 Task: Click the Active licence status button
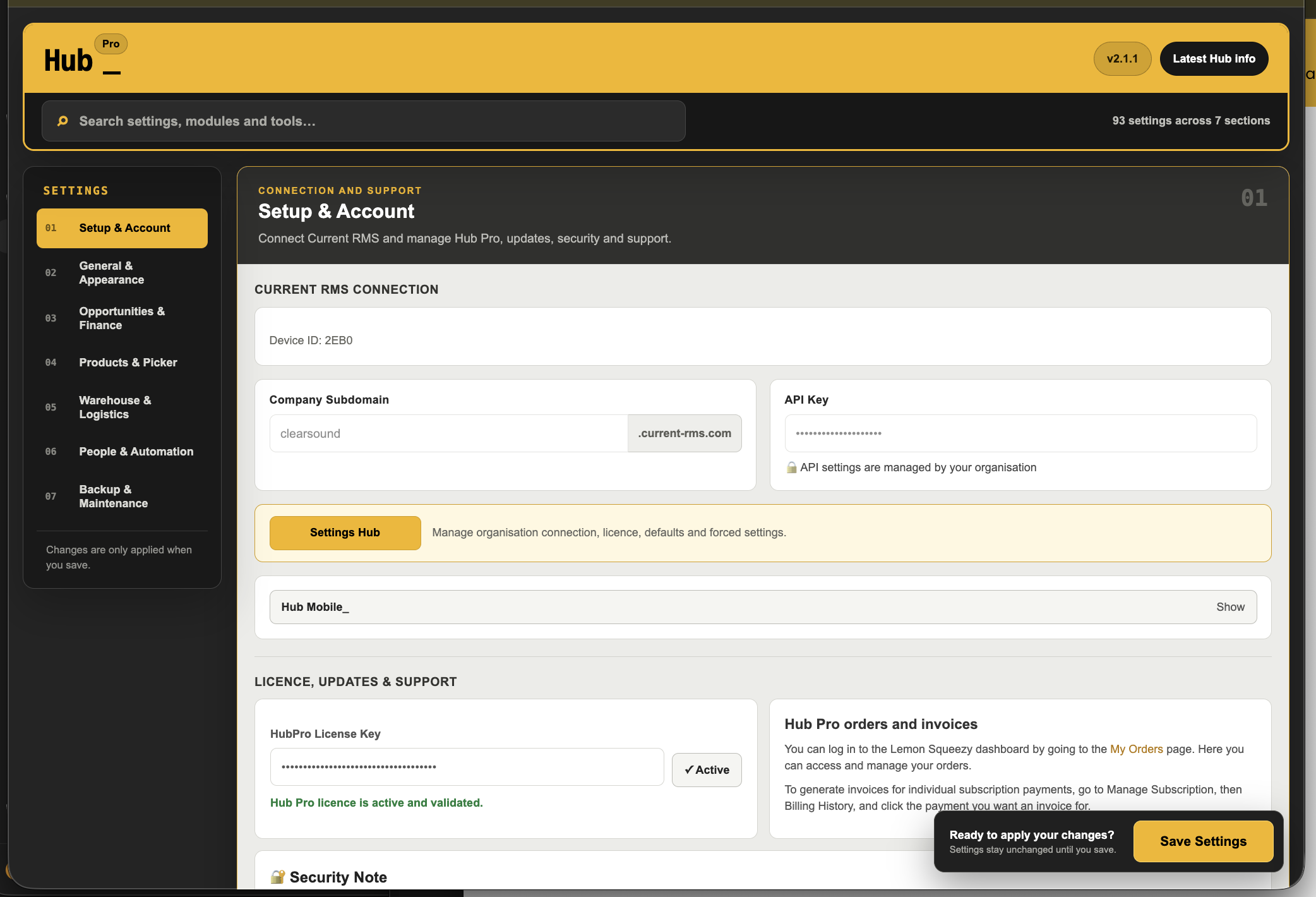(x=707, y=770)
